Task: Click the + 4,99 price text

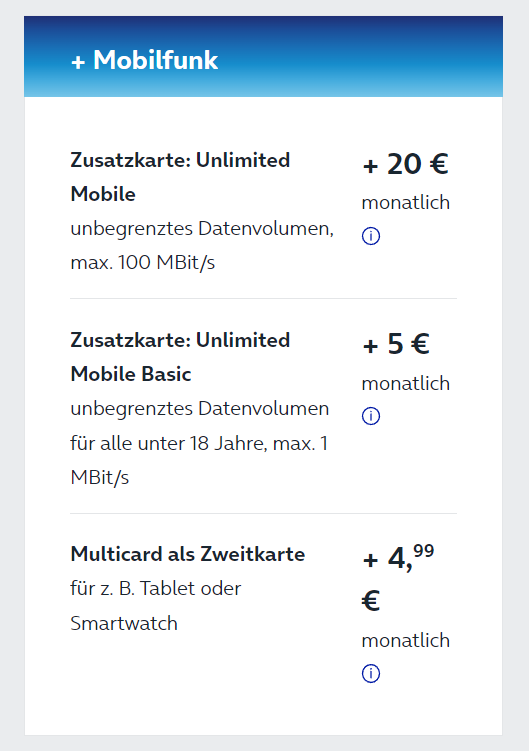Action: pos(398,557)
